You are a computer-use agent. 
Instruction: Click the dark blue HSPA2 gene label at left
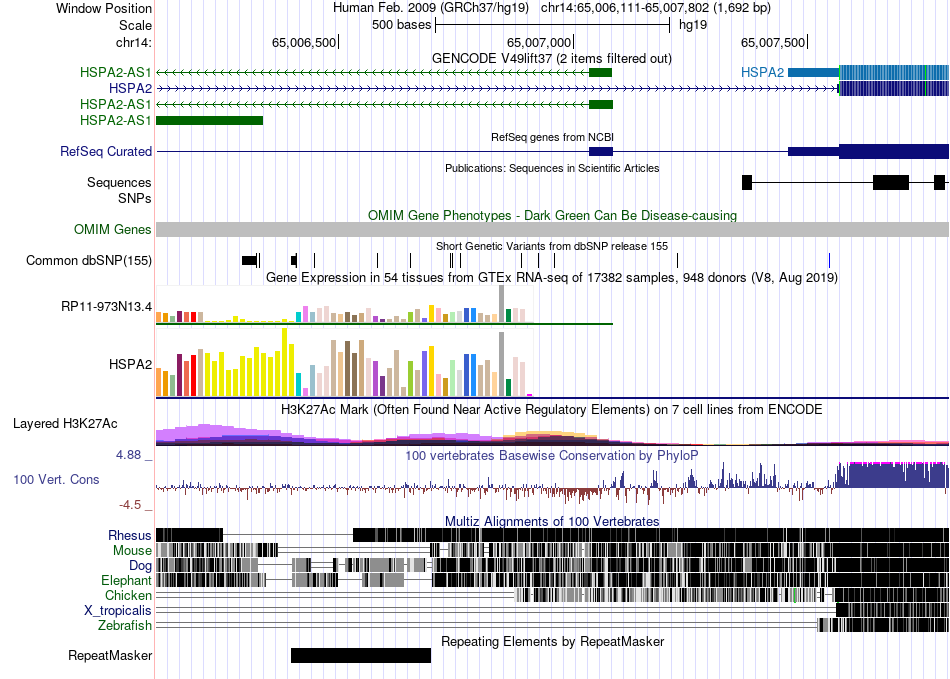[130, 88]
